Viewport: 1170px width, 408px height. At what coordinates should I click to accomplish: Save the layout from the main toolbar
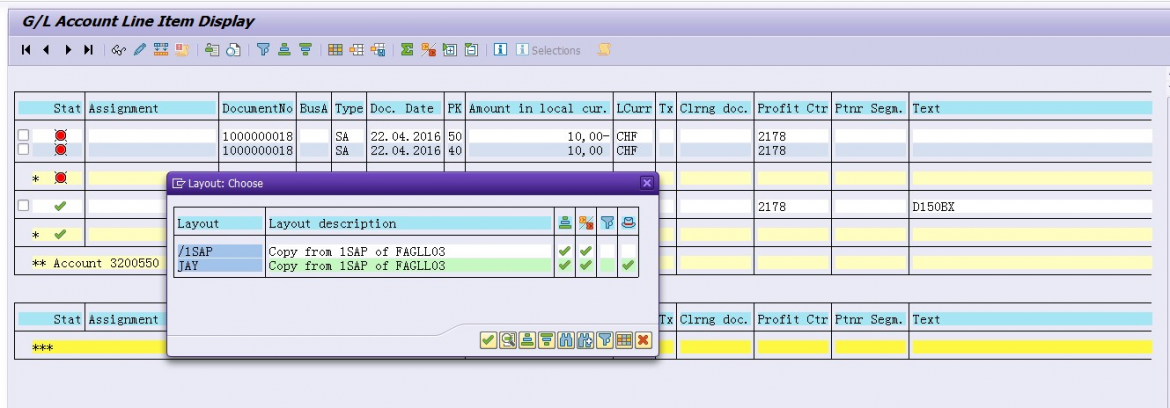tap(378, 50)
